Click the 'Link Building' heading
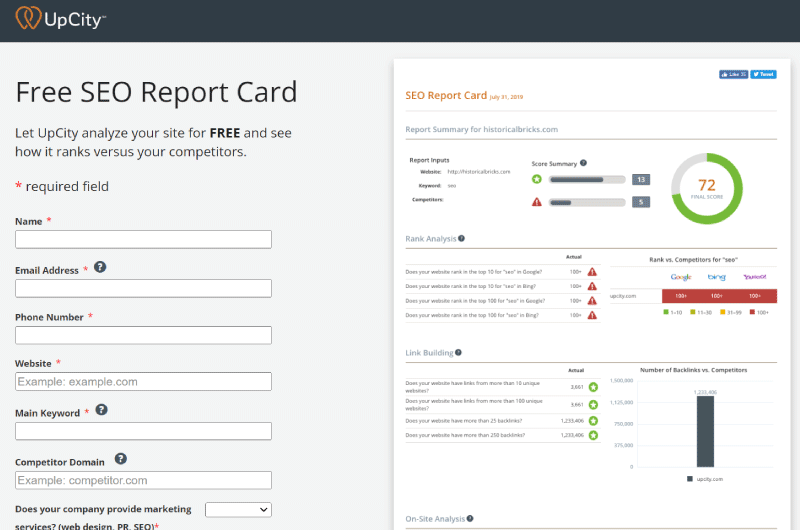The height and width of the screenshot is (530, 800). pyautogui.click(x=429, y=353)
